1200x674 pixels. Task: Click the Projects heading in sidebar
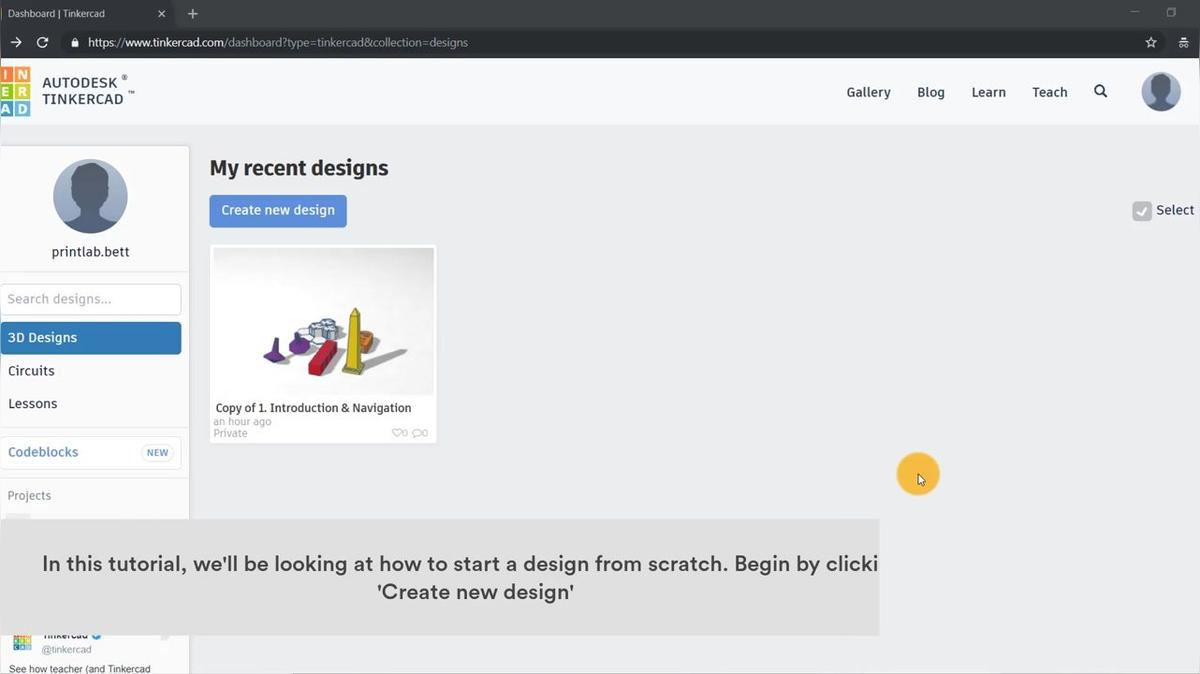click(x=29, y=496)
